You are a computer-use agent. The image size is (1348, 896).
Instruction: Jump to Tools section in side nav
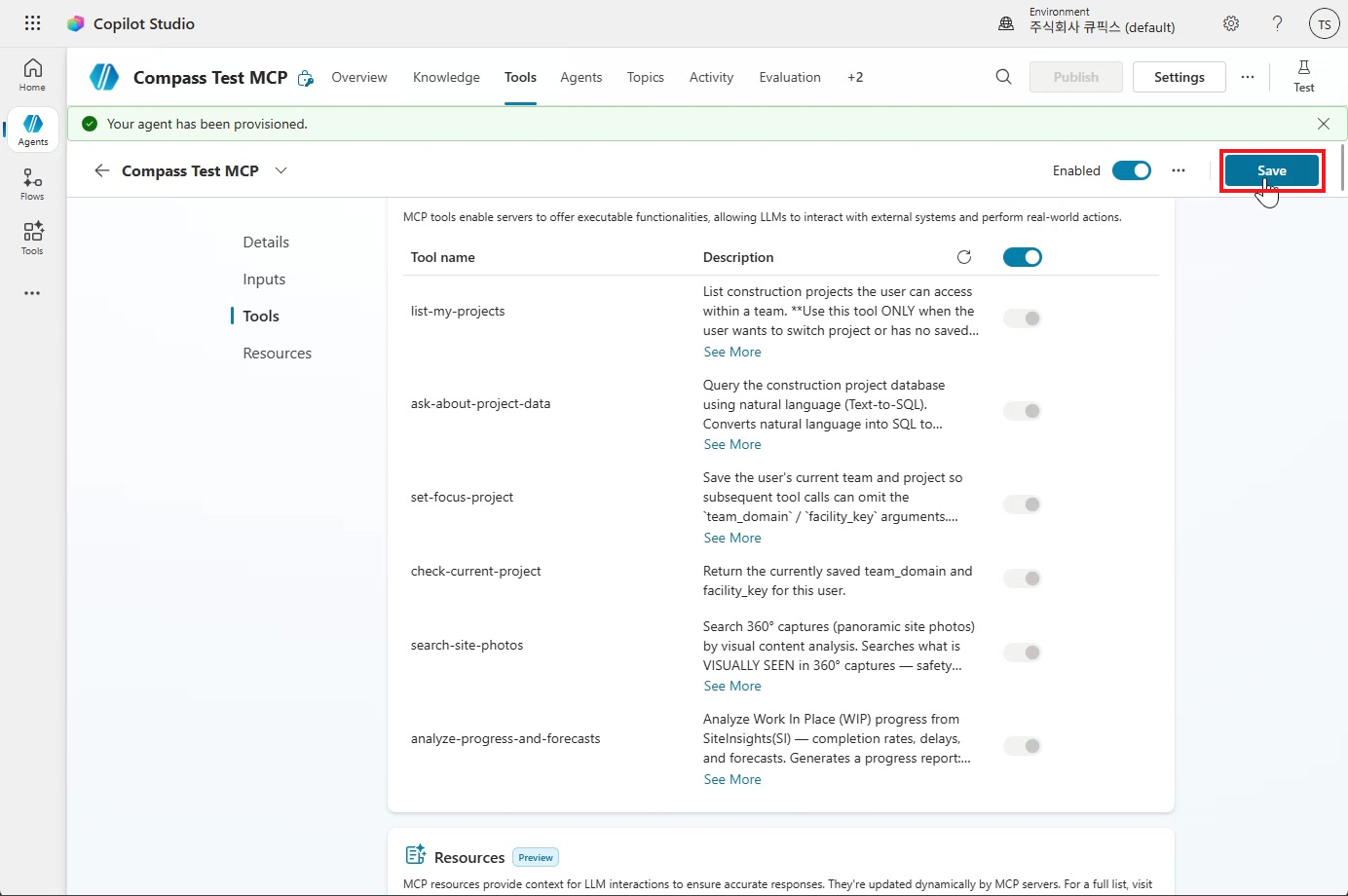(261, 316)
